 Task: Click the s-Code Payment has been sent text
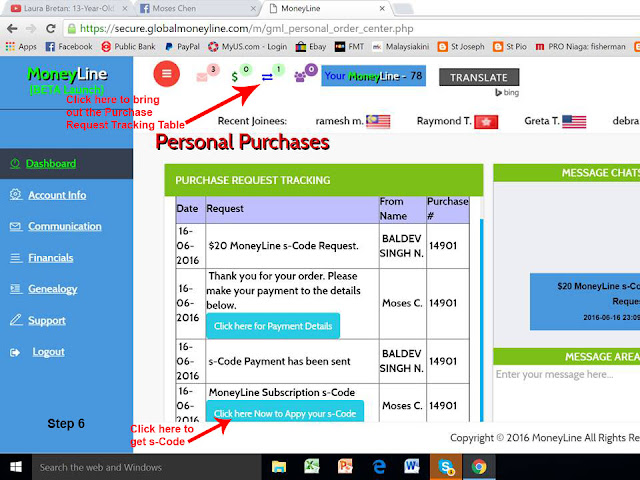[279, 361]
